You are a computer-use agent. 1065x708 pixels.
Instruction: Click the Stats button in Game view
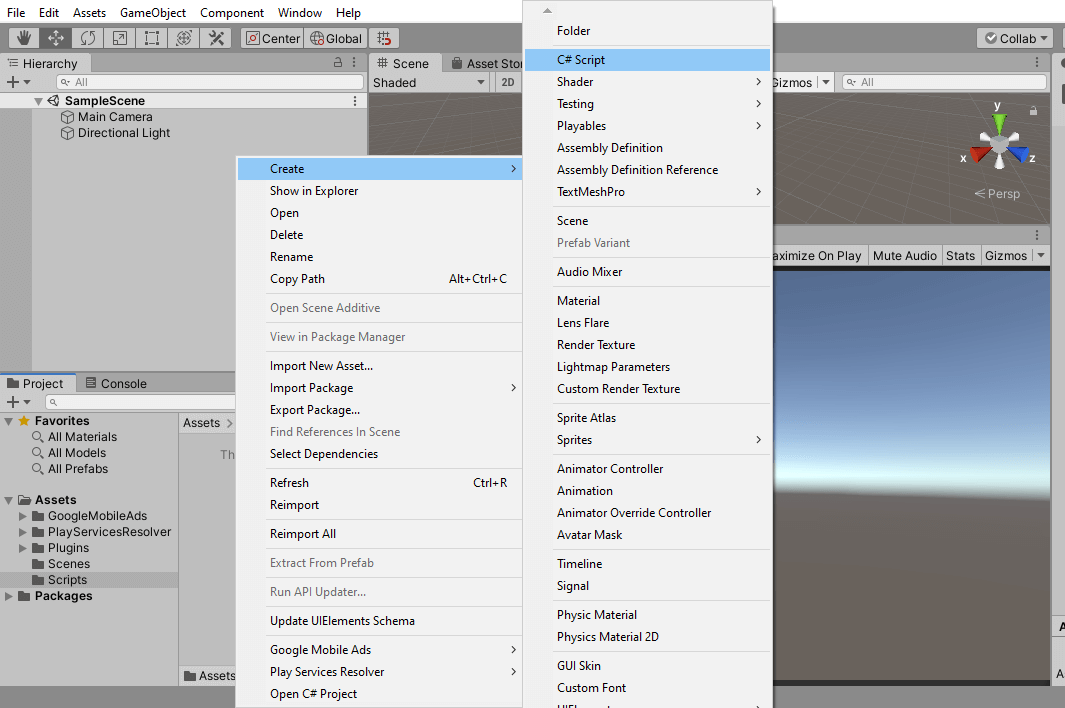click(960, 255)
